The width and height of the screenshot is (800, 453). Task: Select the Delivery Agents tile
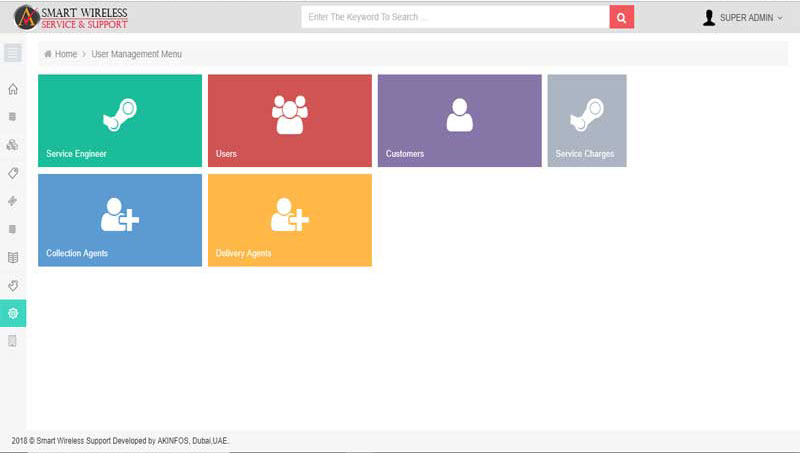(x=290, y=220)
